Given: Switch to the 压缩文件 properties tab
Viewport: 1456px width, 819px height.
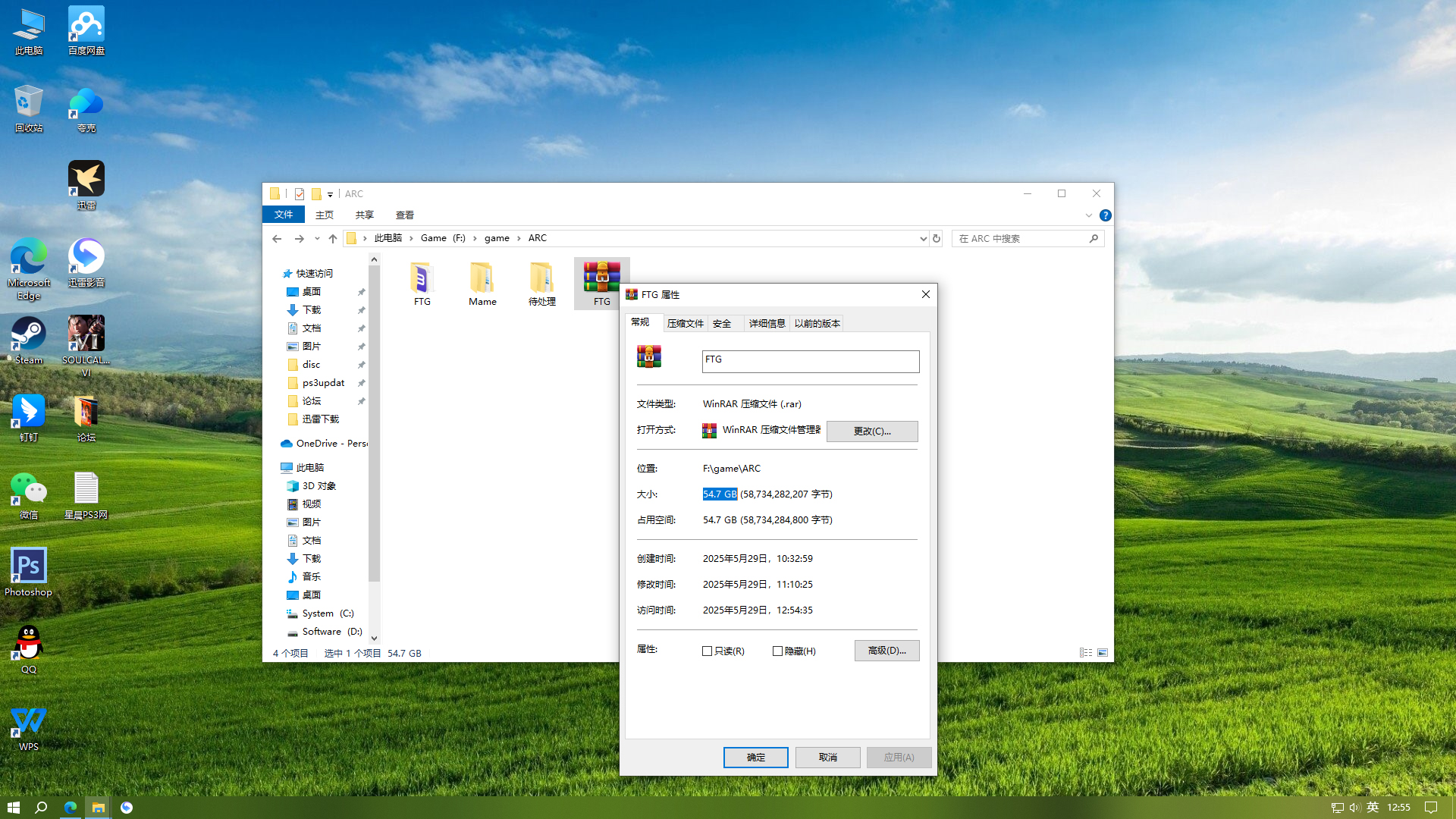Looking at the screenshot, I should [x=686, y=324].
